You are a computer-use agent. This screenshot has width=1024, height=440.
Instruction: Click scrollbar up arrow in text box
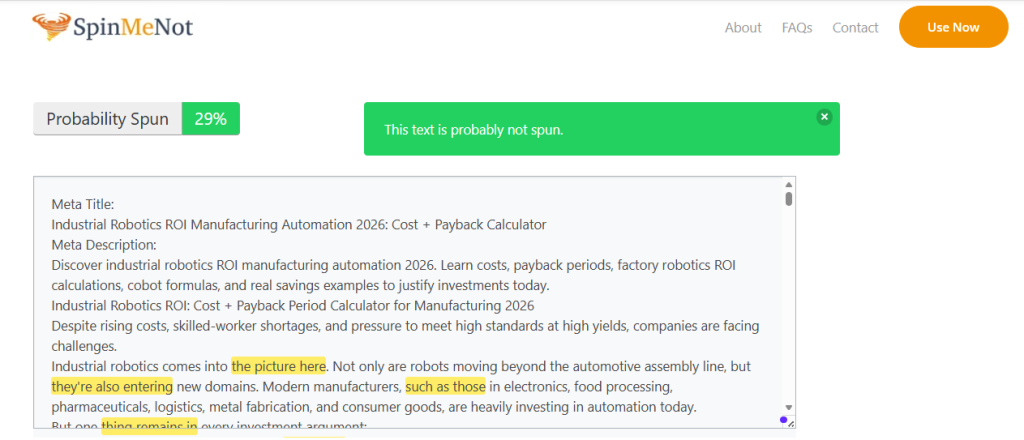coord(789,185)
